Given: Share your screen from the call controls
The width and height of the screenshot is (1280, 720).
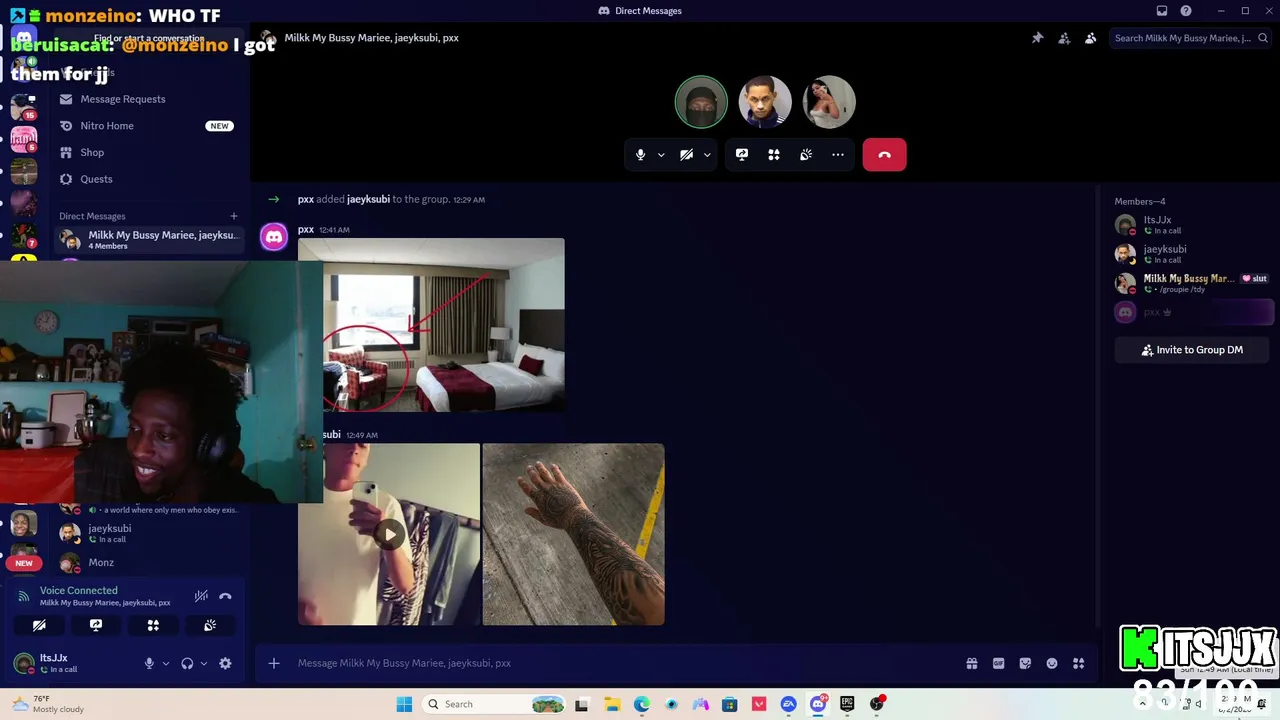Looking at the screenshot, I should [x=742, y=155].
